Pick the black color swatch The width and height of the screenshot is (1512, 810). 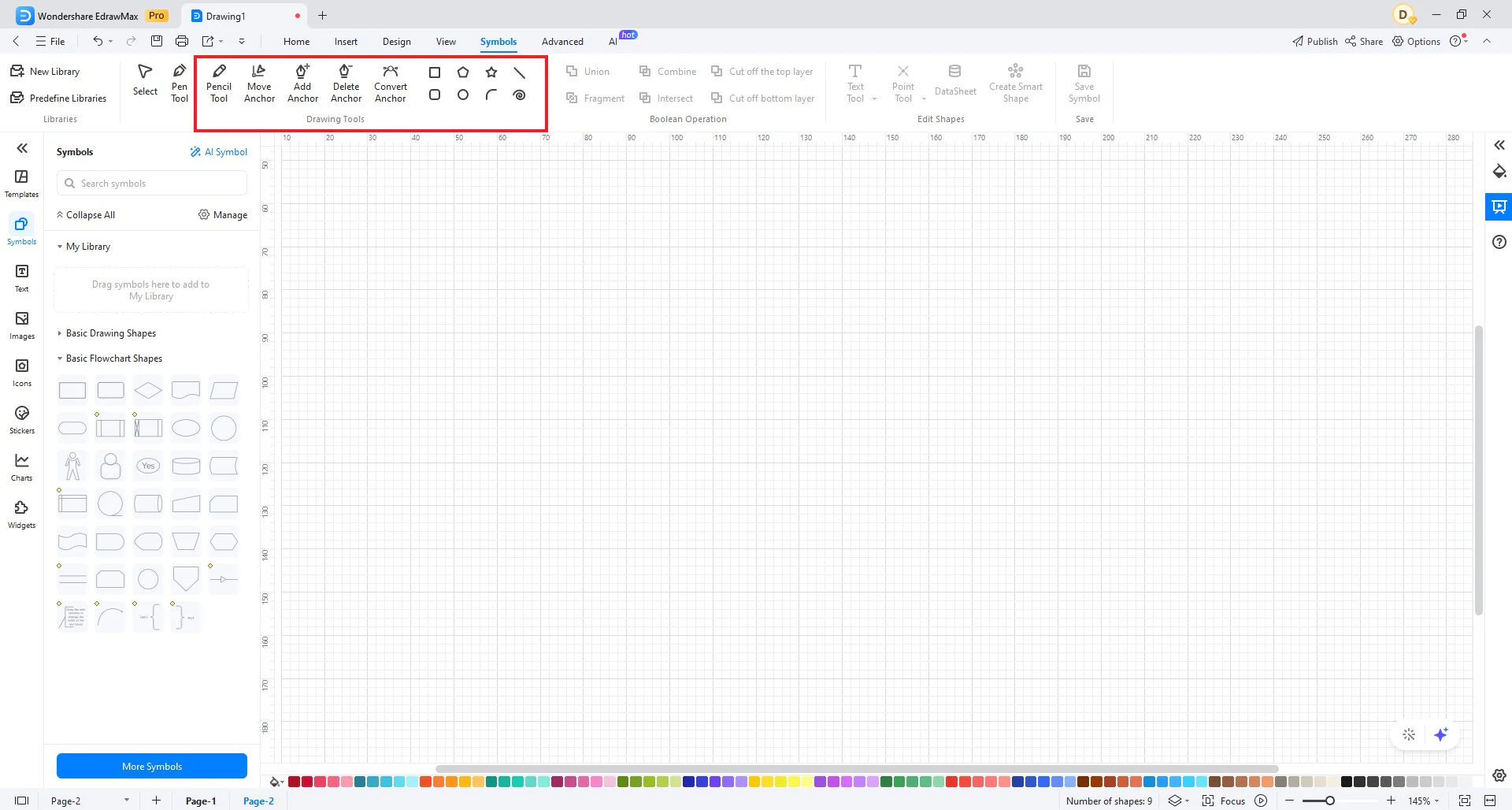(x=1347, y=782)
